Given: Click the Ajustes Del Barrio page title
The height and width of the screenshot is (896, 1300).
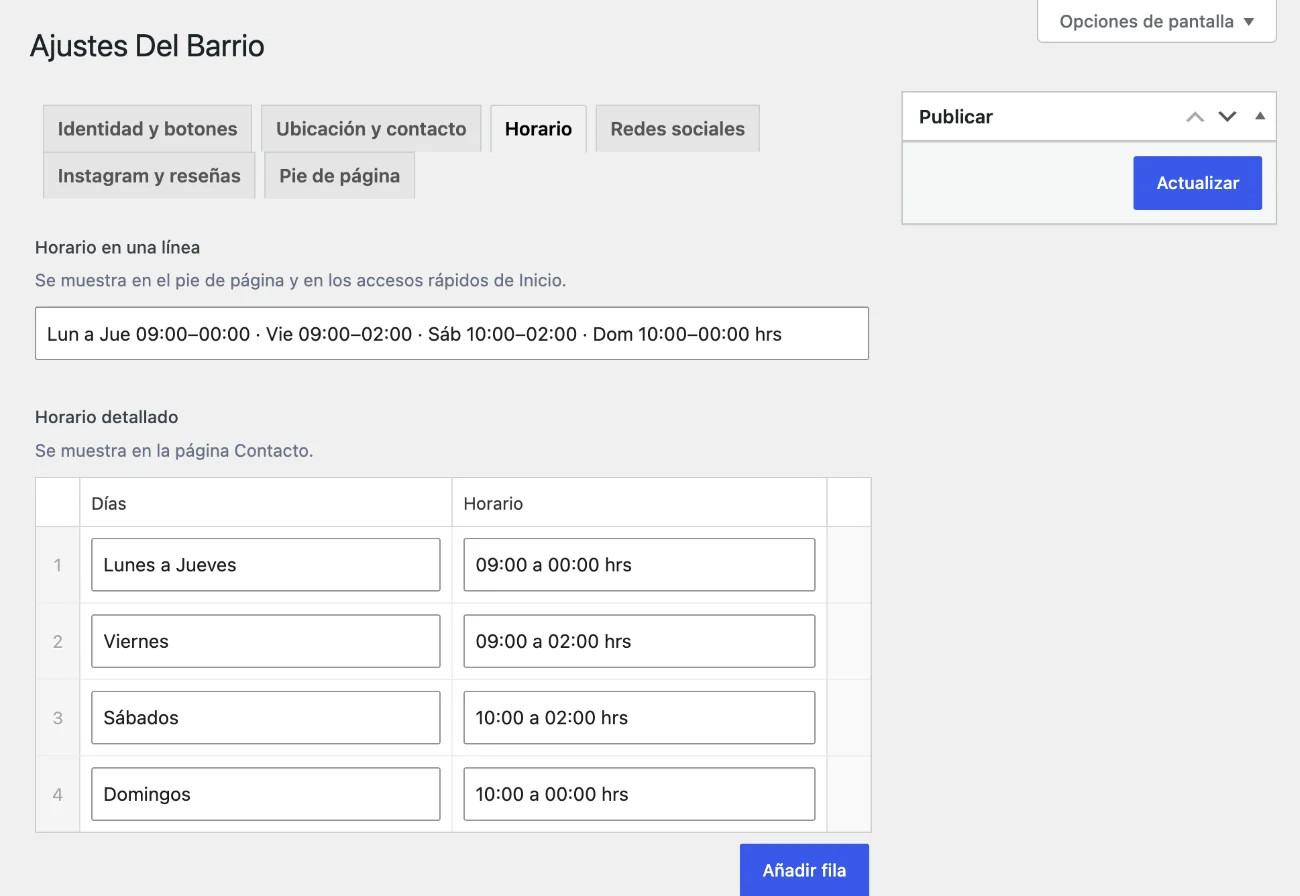Looking at the screenshot, I should point(147,46).
